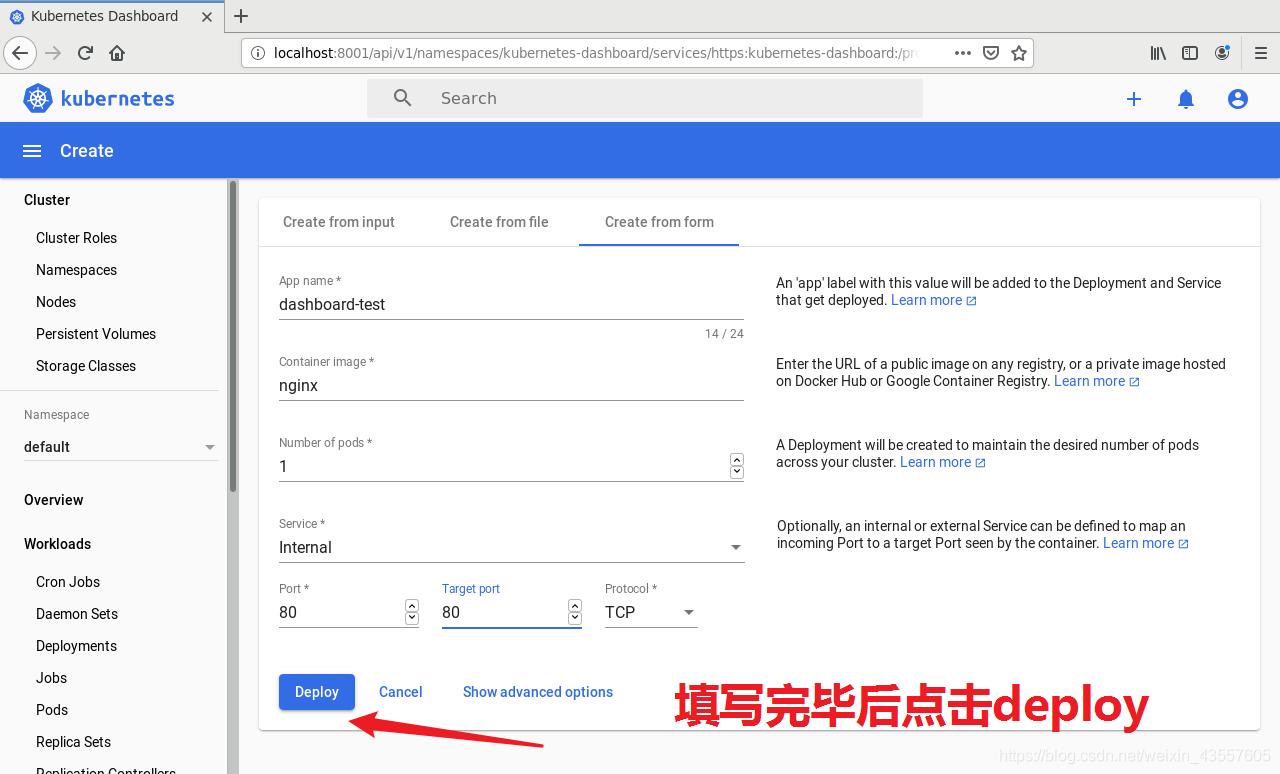Screen dimensions: 1280x774
Task: Open Persistent Volumes in sidebar
Action: point(96,334)
